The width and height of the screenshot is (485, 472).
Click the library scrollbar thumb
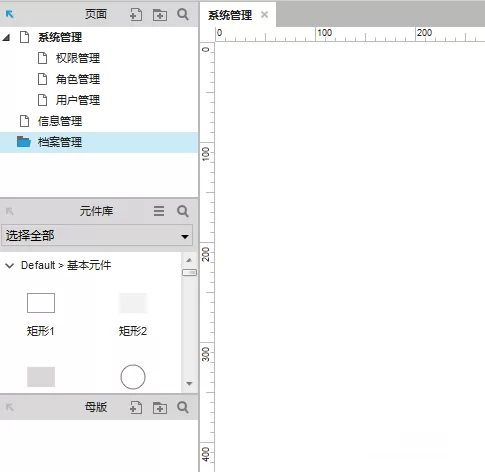click(x=189, y=273)
